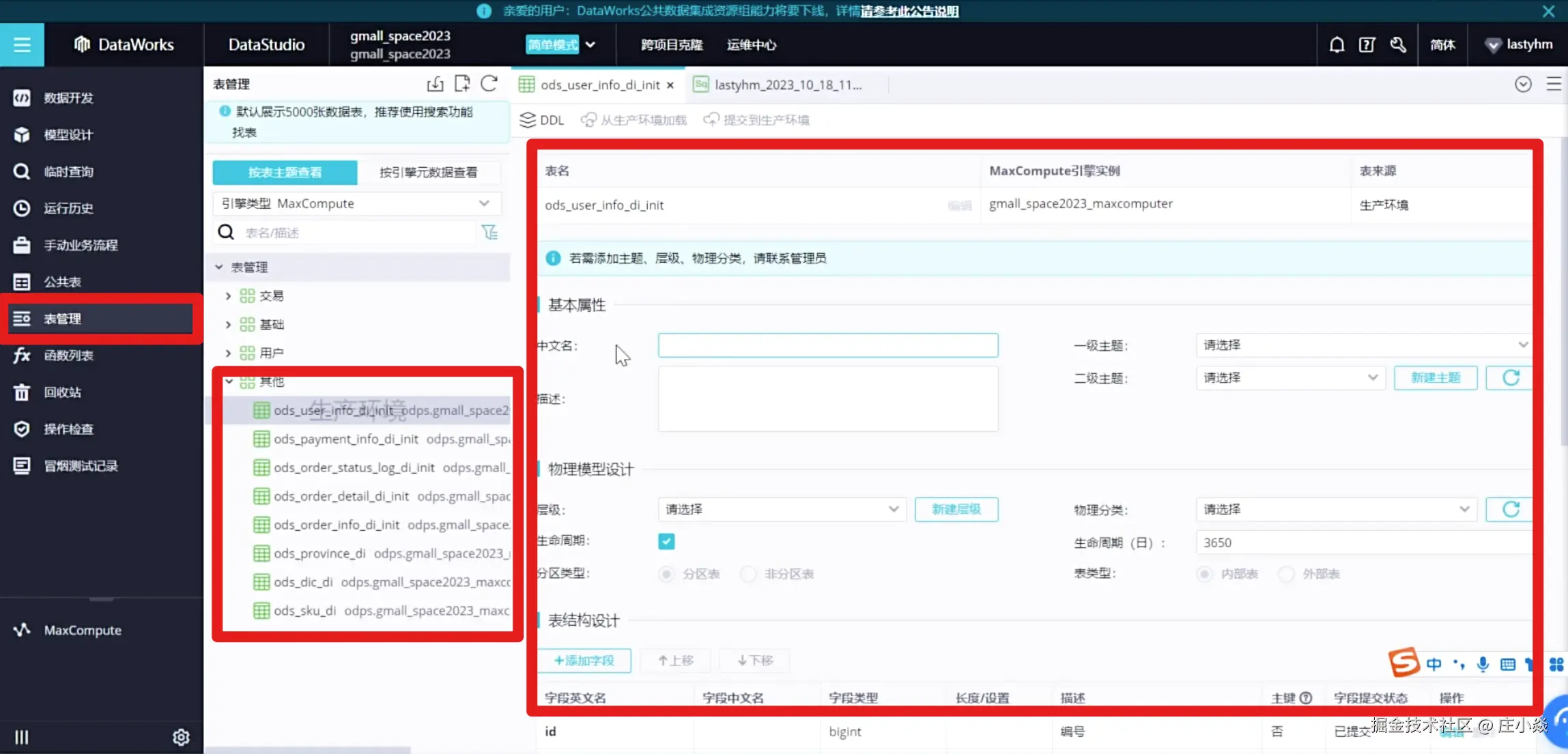1568x754 pixels.
Task: Click the filter icon beside the table search box
Action: click(x=489, y=233)
